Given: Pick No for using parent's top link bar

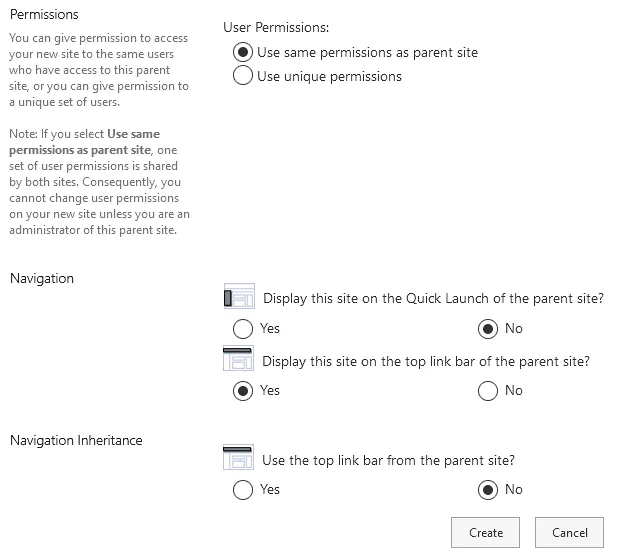Looking at the screenshot, I should click(488, 489).
